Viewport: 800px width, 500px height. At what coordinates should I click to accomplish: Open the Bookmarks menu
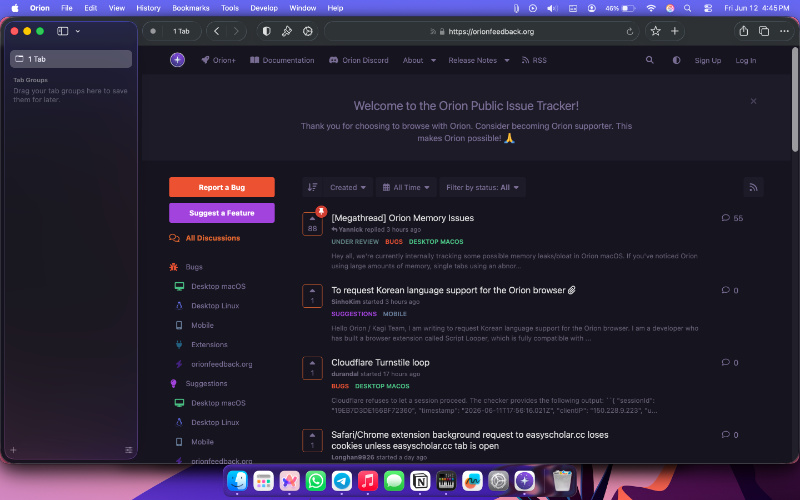191,8
